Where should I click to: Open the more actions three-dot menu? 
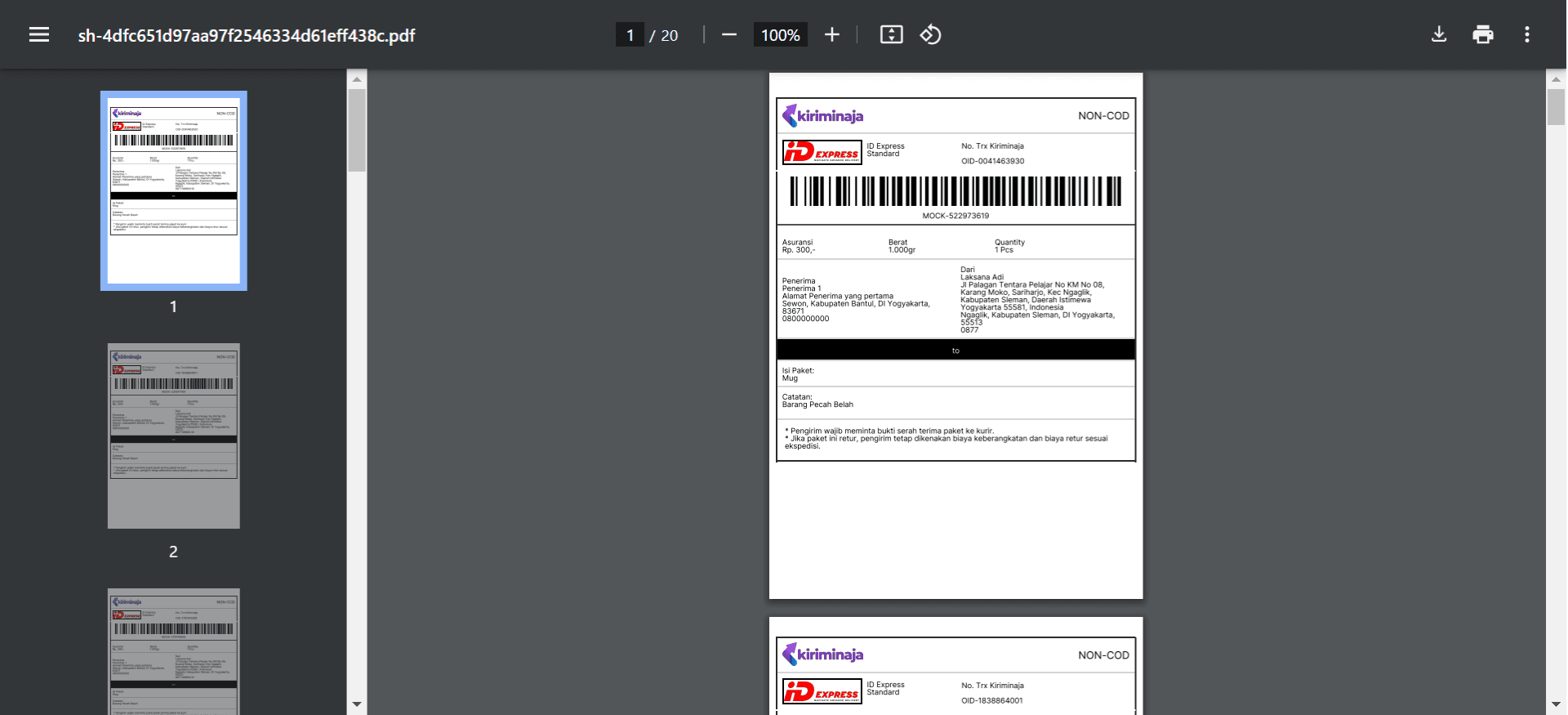1526,34
